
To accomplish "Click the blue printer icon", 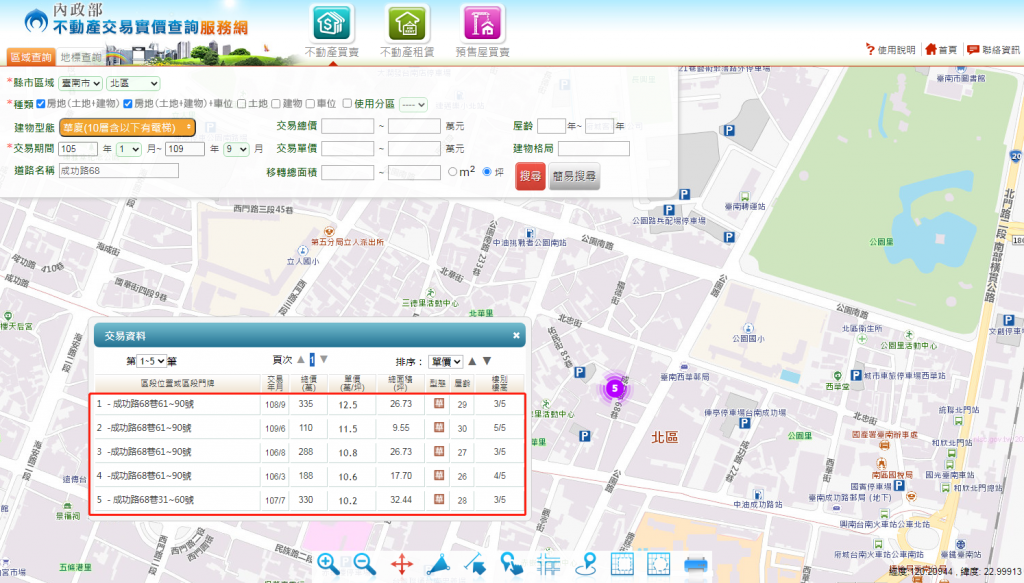I will (x=696, y=564).
